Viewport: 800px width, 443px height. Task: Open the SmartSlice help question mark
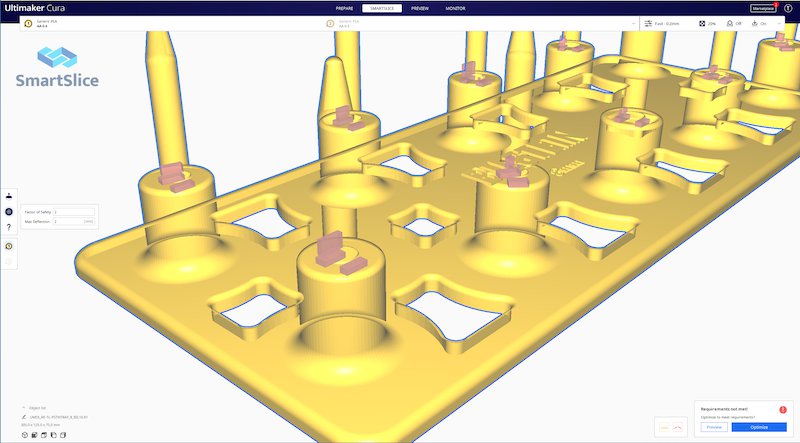(x=9, y=227)
